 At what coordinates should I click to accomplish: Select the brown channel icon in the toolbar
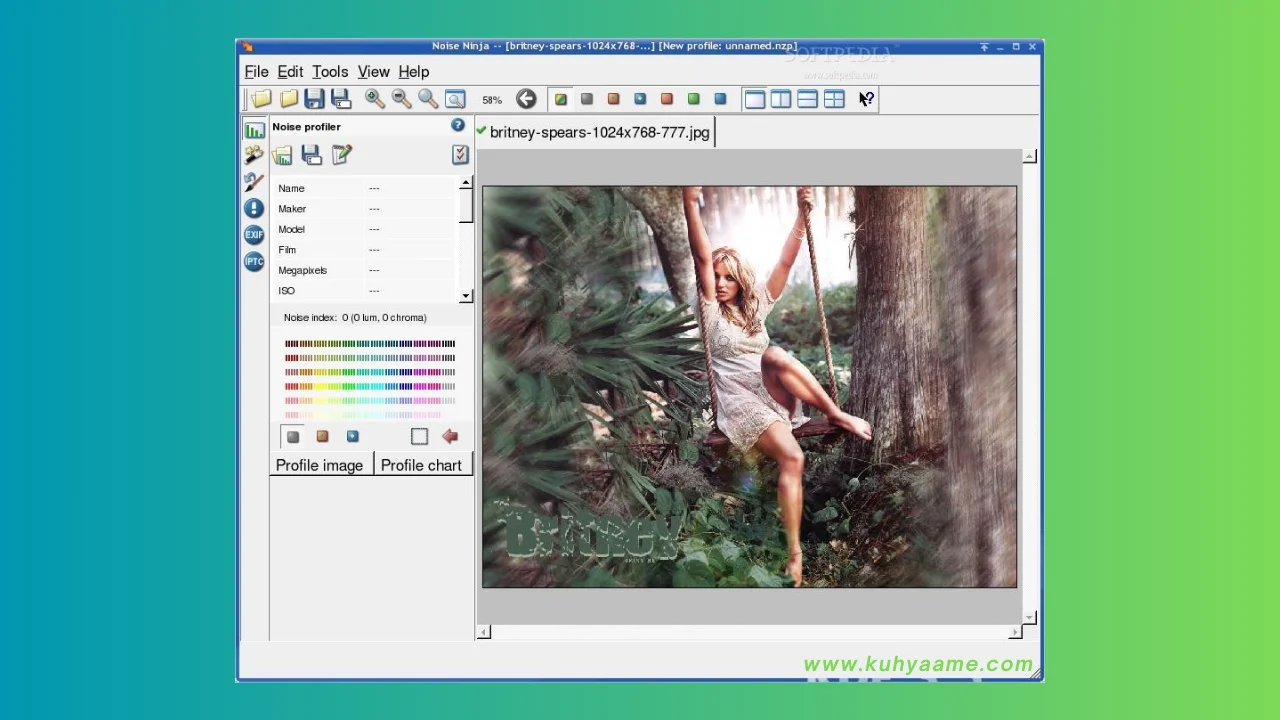pos(613,99)
